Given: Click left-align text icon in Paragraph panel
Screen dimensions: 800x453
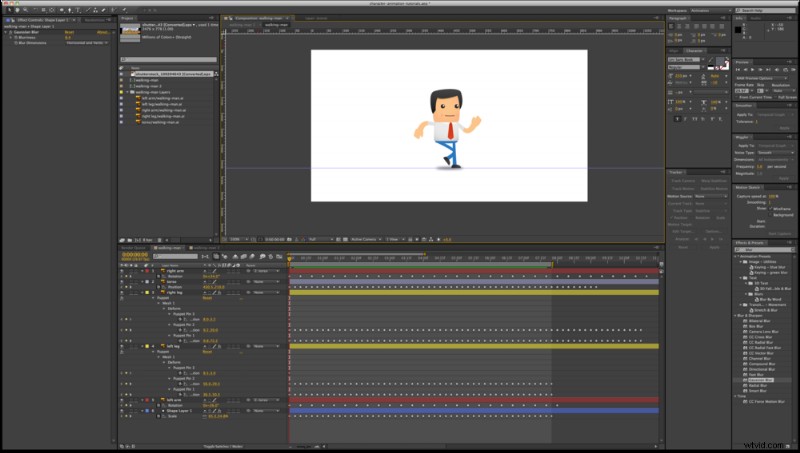Looking at the screenshot, I should pos(671,27).
